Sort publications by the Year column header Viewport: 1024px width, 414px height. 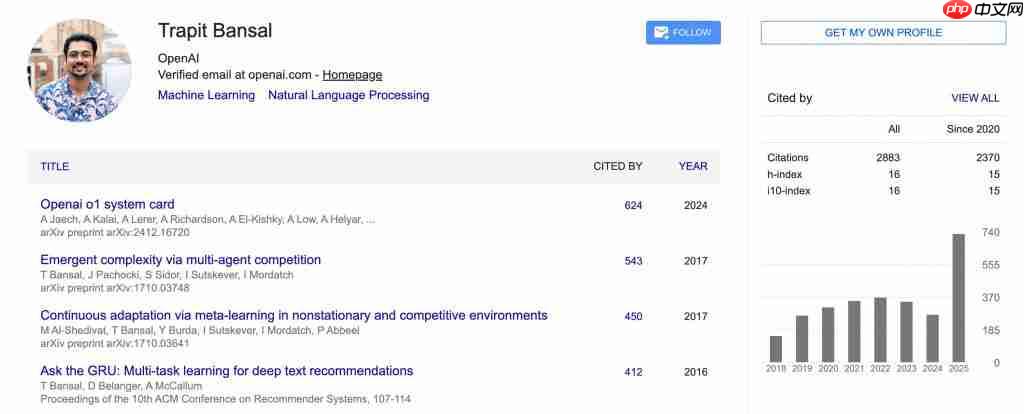[x=693, y=167]
